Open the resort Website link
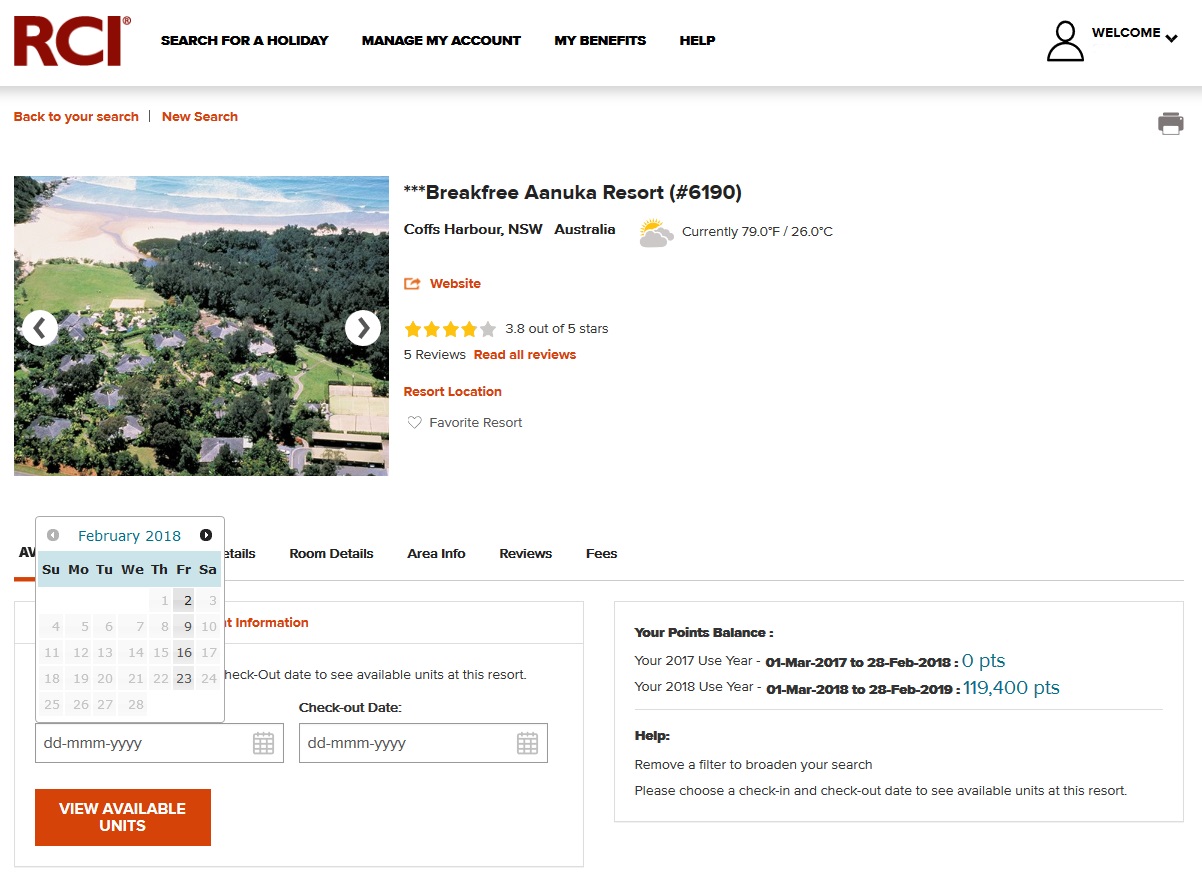1202x878 pixels. (x=455, y=284)
